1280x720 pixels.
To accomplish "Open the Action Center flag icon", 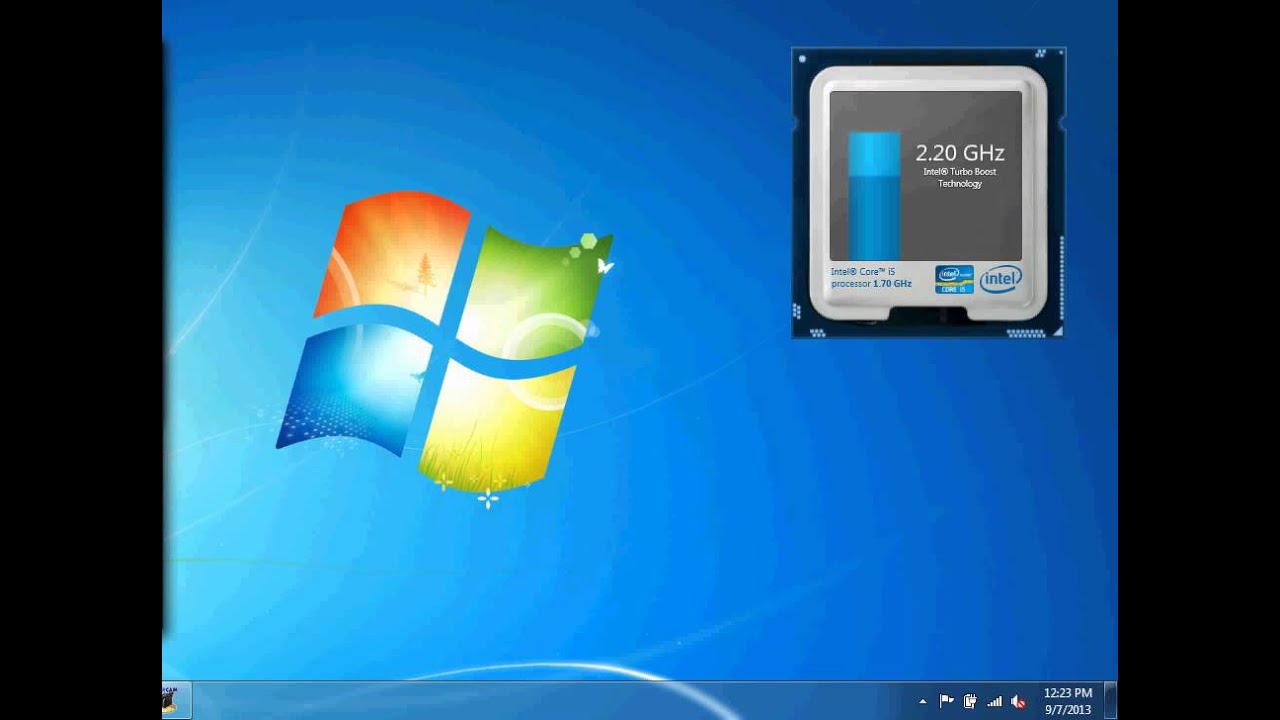I will point(946,701).
